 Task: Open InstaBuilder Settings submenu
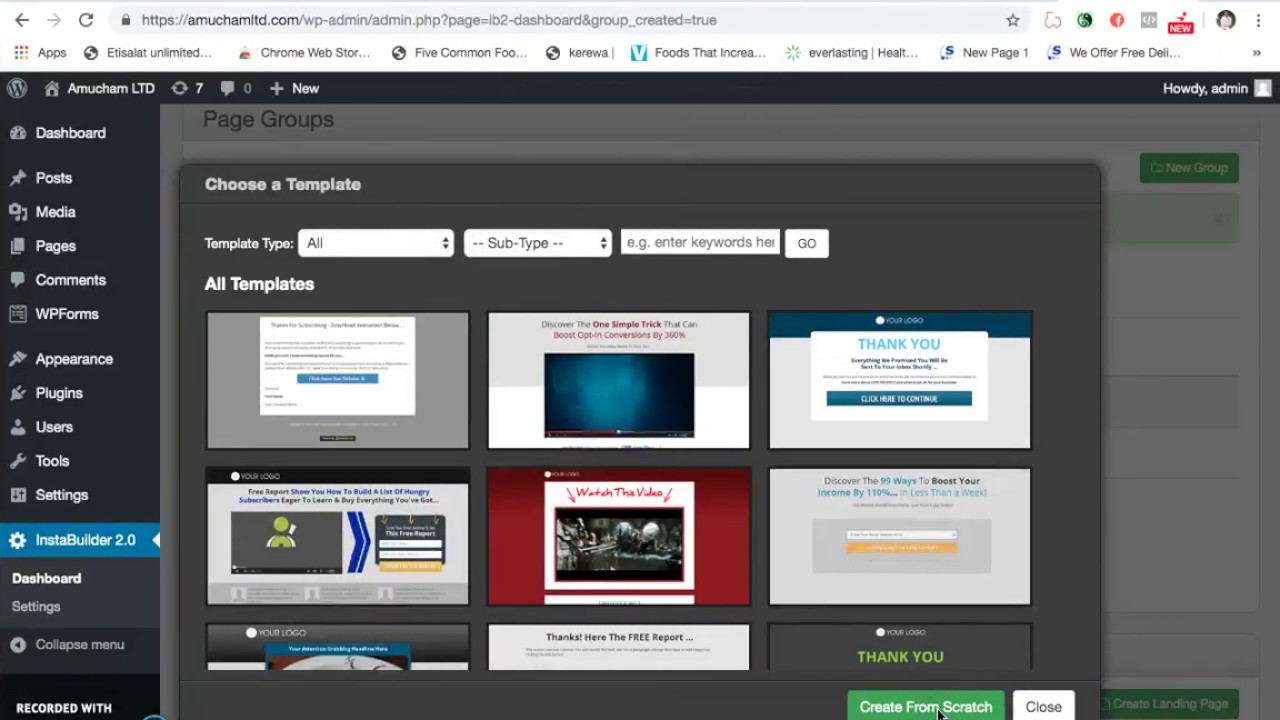(36, 606)
